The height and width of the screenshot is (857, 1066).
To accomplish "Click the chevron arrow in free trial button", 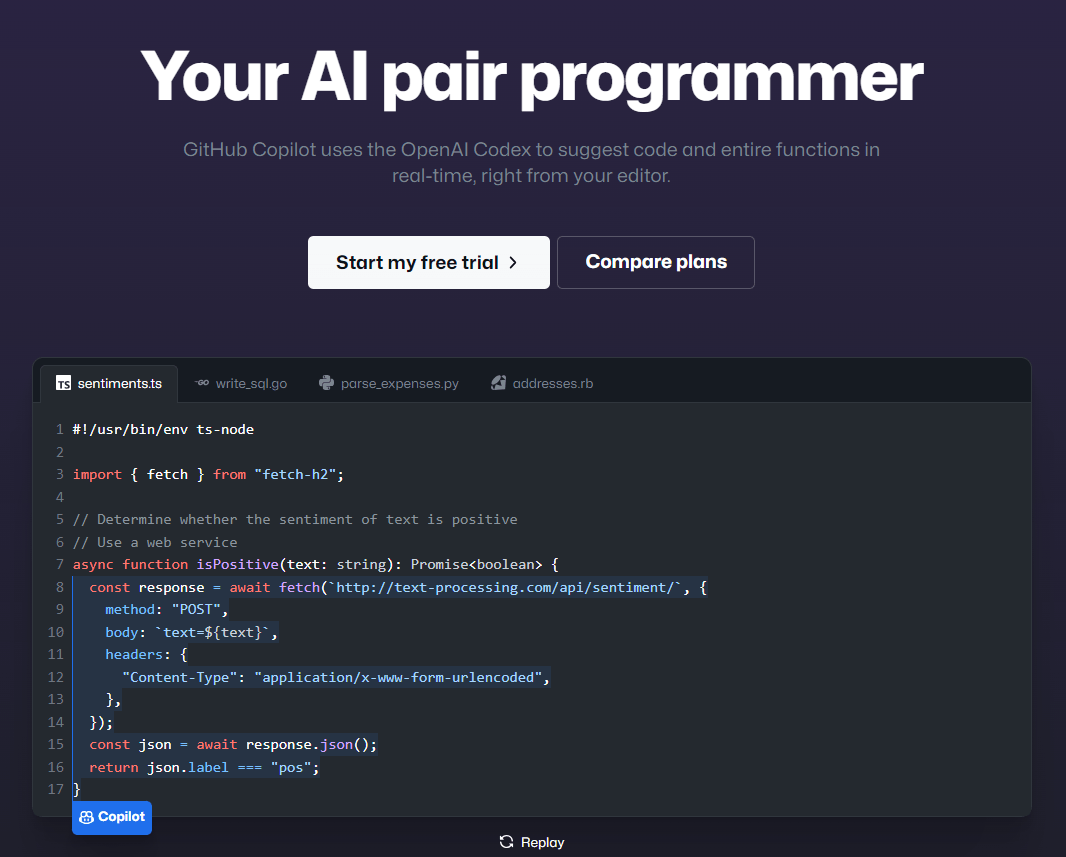I will click(513, 262).
